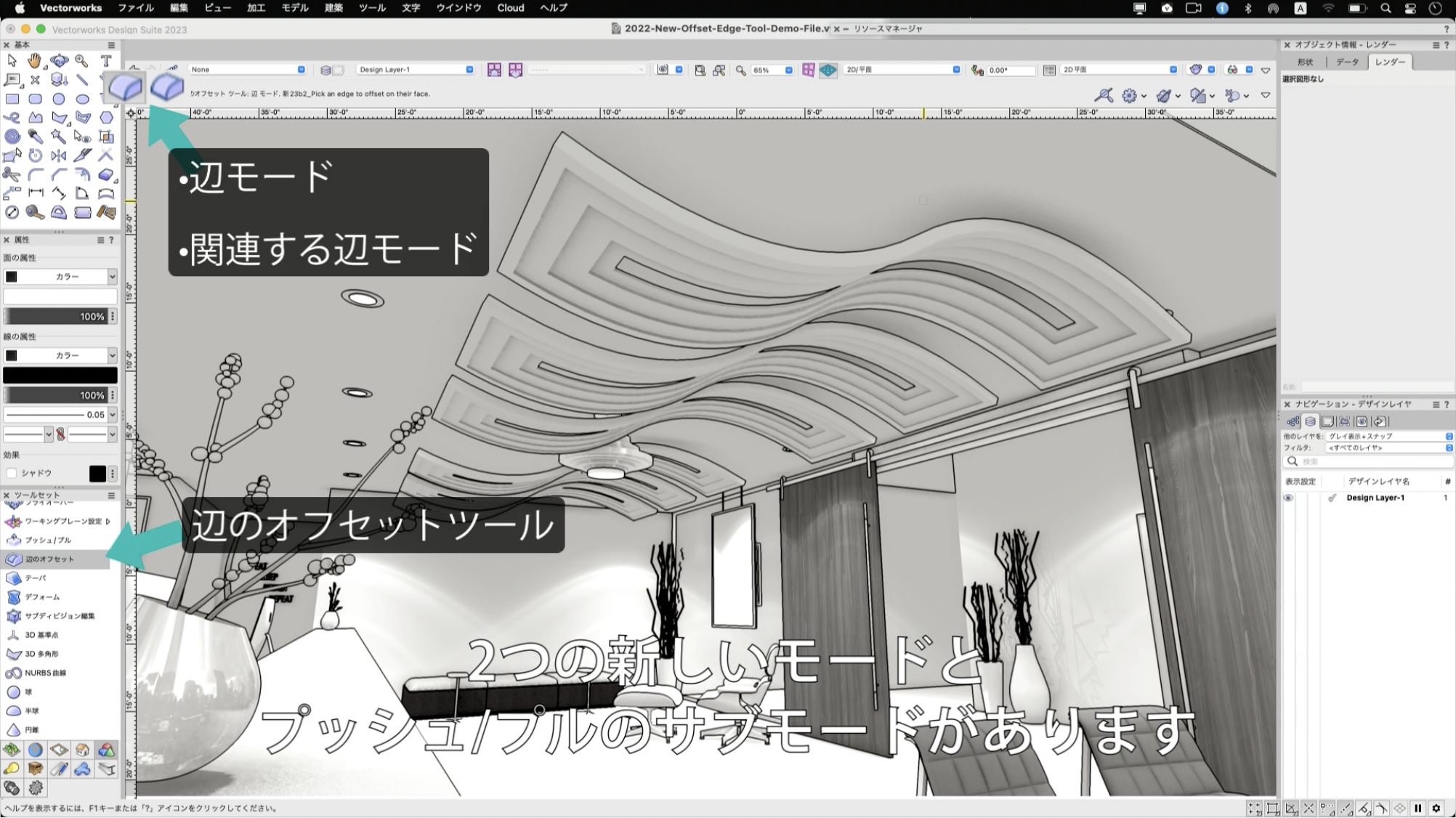Switch to the 形状 tab
The width and height of the screenshot is (1456, 818).
click(1306, 62)
